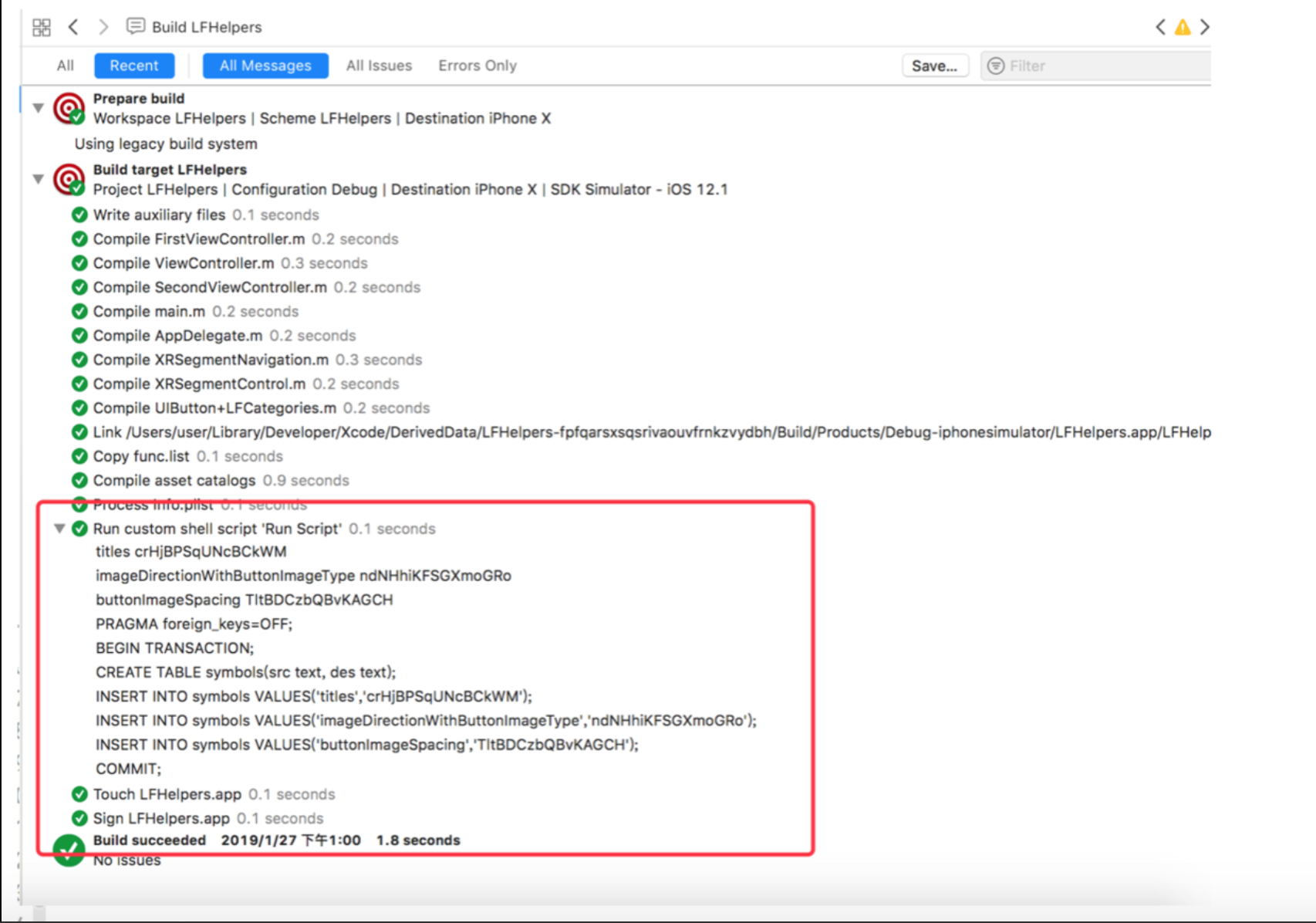Select the 'buttonImageSpacing TItBDCzbQBvKAGCH' output line
The height and width of the screenshot is (923, 1316).
pos(245,600)
